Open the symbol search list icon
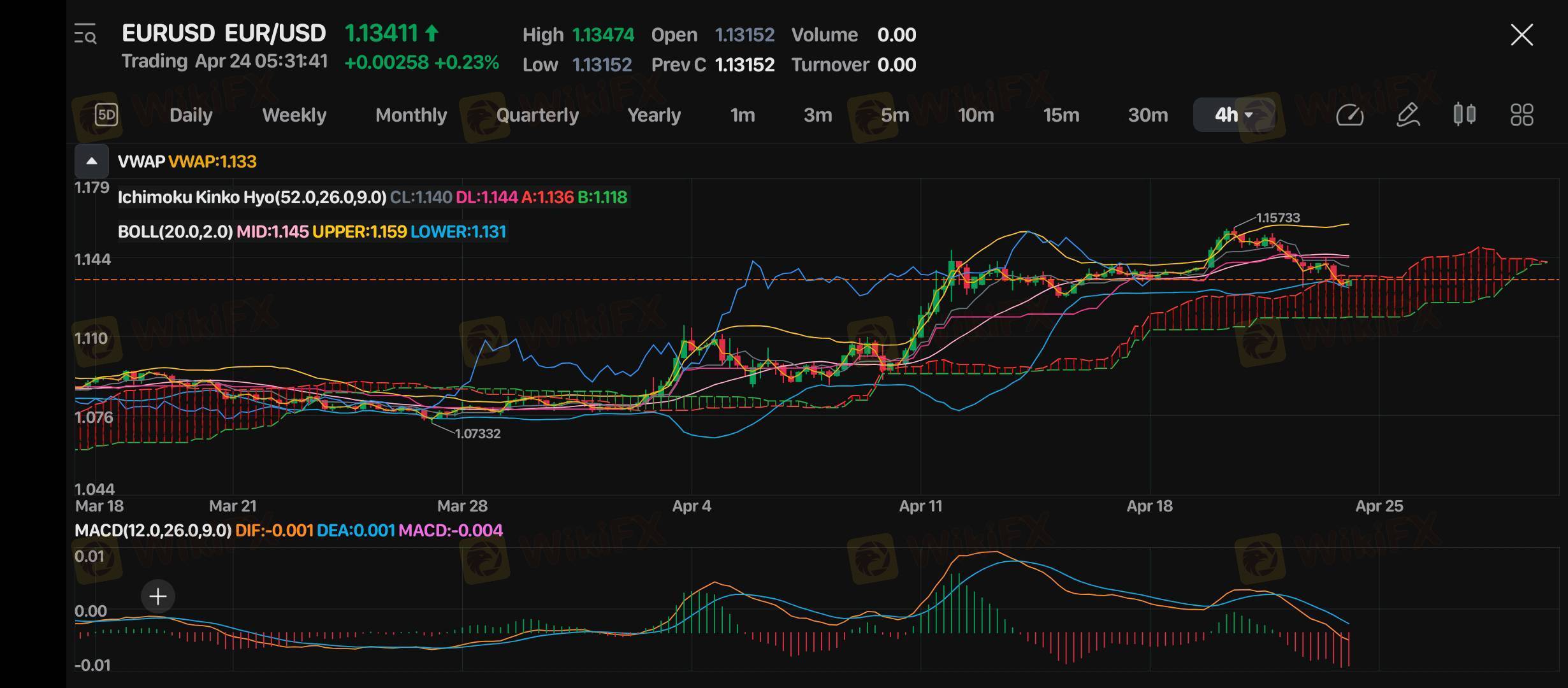The height and width of the screenshot is (688, 1568). (85, 34)
